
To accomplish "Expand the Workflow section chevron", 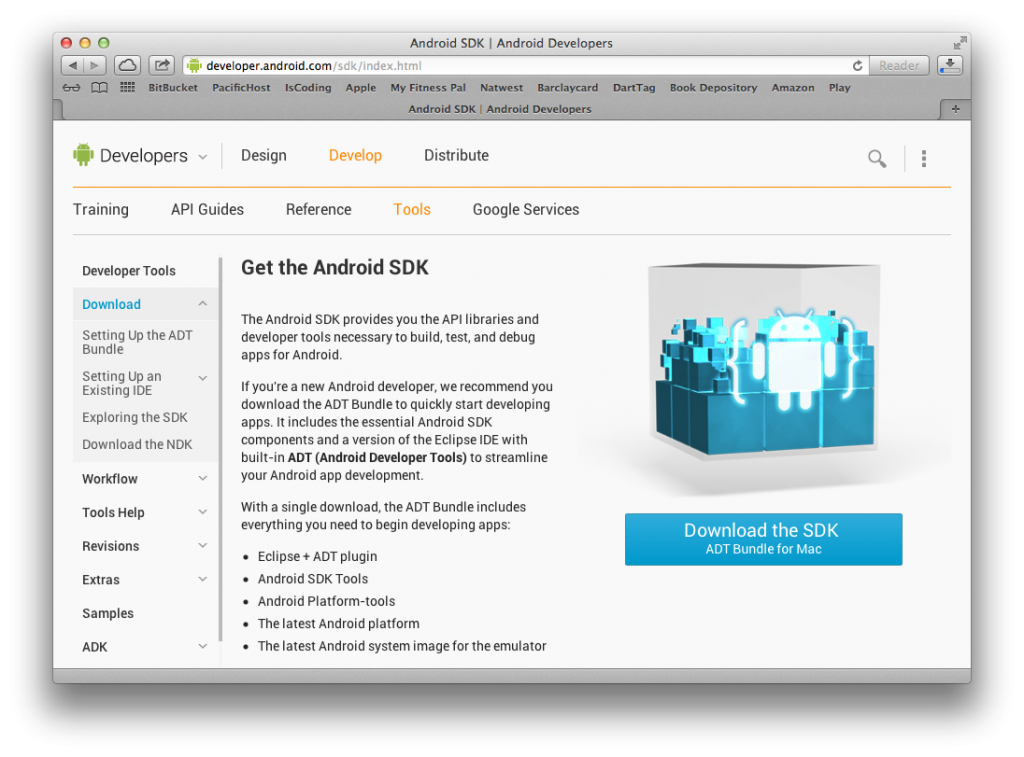I will [x=202, y=479].
